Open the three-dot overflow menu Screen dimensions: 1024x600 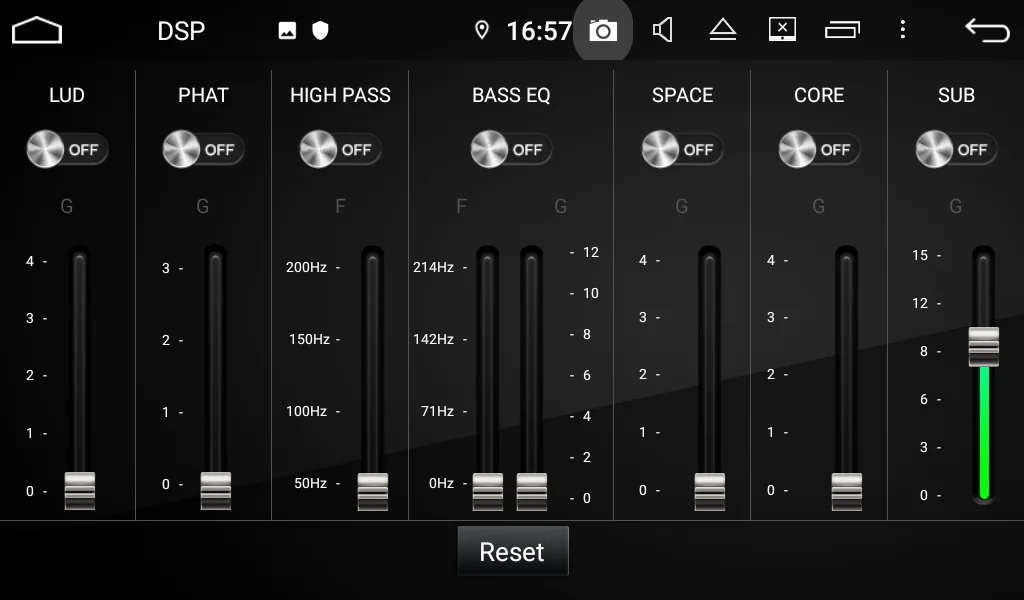(902, 30)
